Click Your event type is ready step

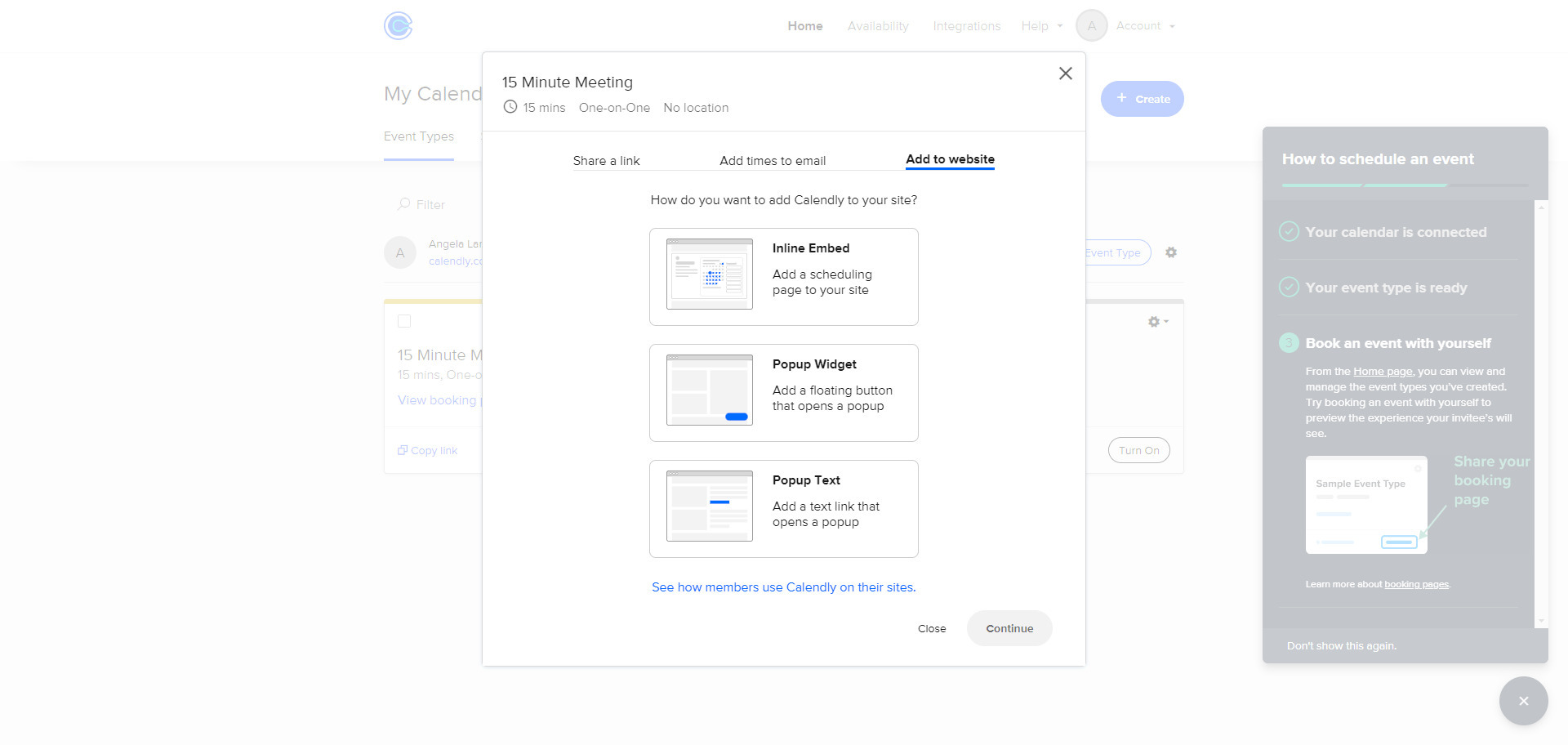(1386, 288)
